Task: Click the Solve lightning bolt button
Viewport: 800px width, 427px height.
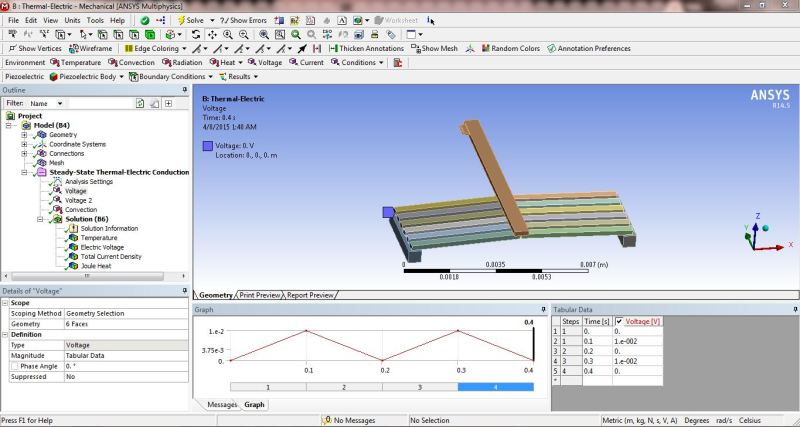Action: pyautogui.click(x=190, y=20)
